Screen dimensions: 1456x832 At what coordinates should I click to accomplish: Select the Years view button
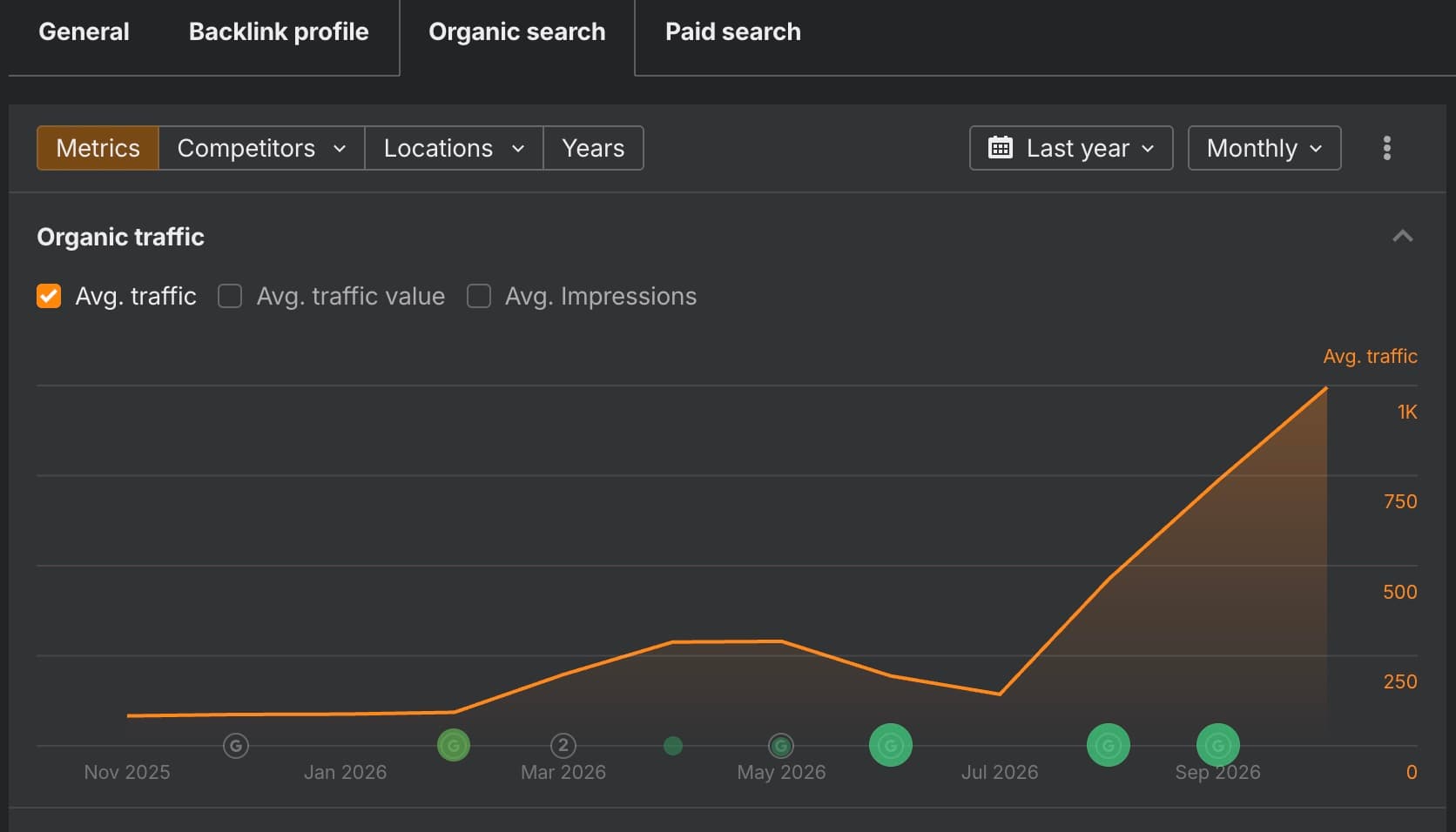(x=593, y=148)
